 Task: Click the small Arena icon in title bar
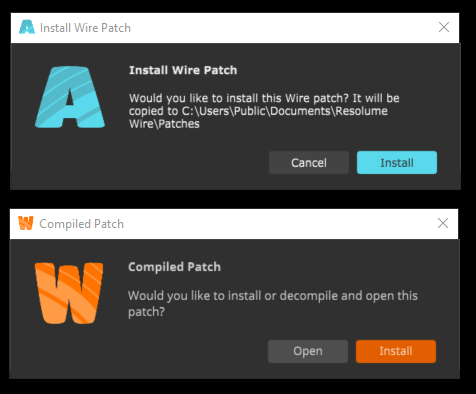click(x=27, y=27)
